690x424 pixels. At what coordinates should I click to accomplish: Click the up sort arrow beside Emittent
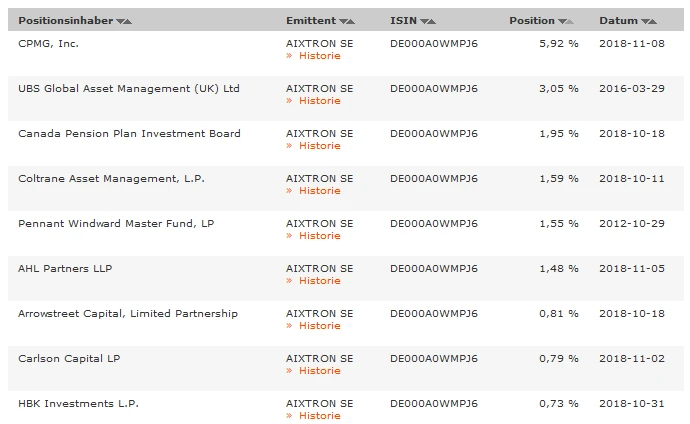[x=351, y=21]
